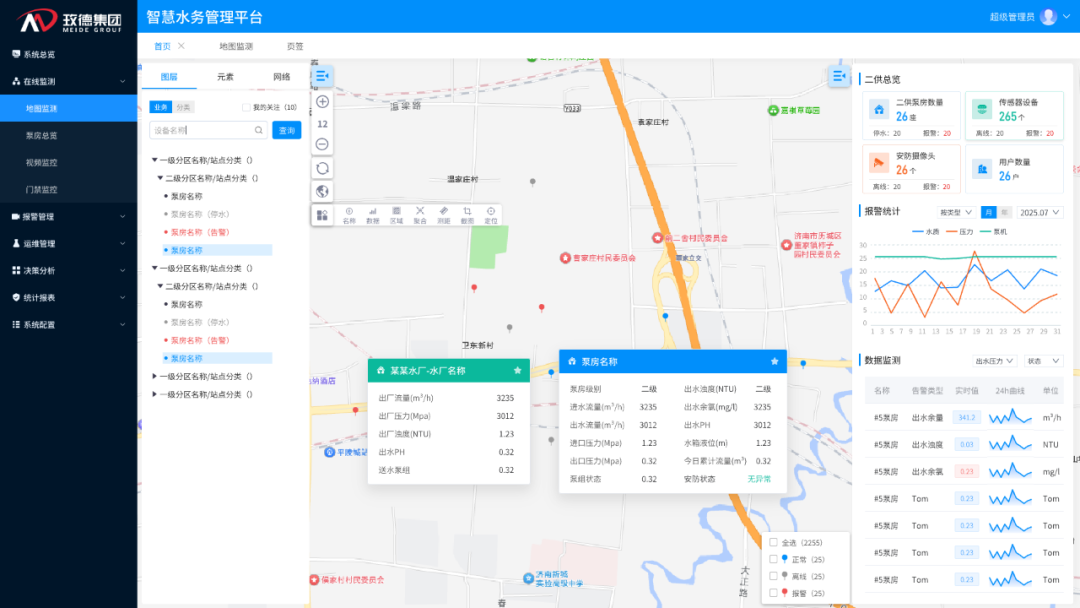Click the star on 泵房名称 popup
The width and height of the screenshot is (1080, 608).
pyautogui.click(x=774, y=361)
